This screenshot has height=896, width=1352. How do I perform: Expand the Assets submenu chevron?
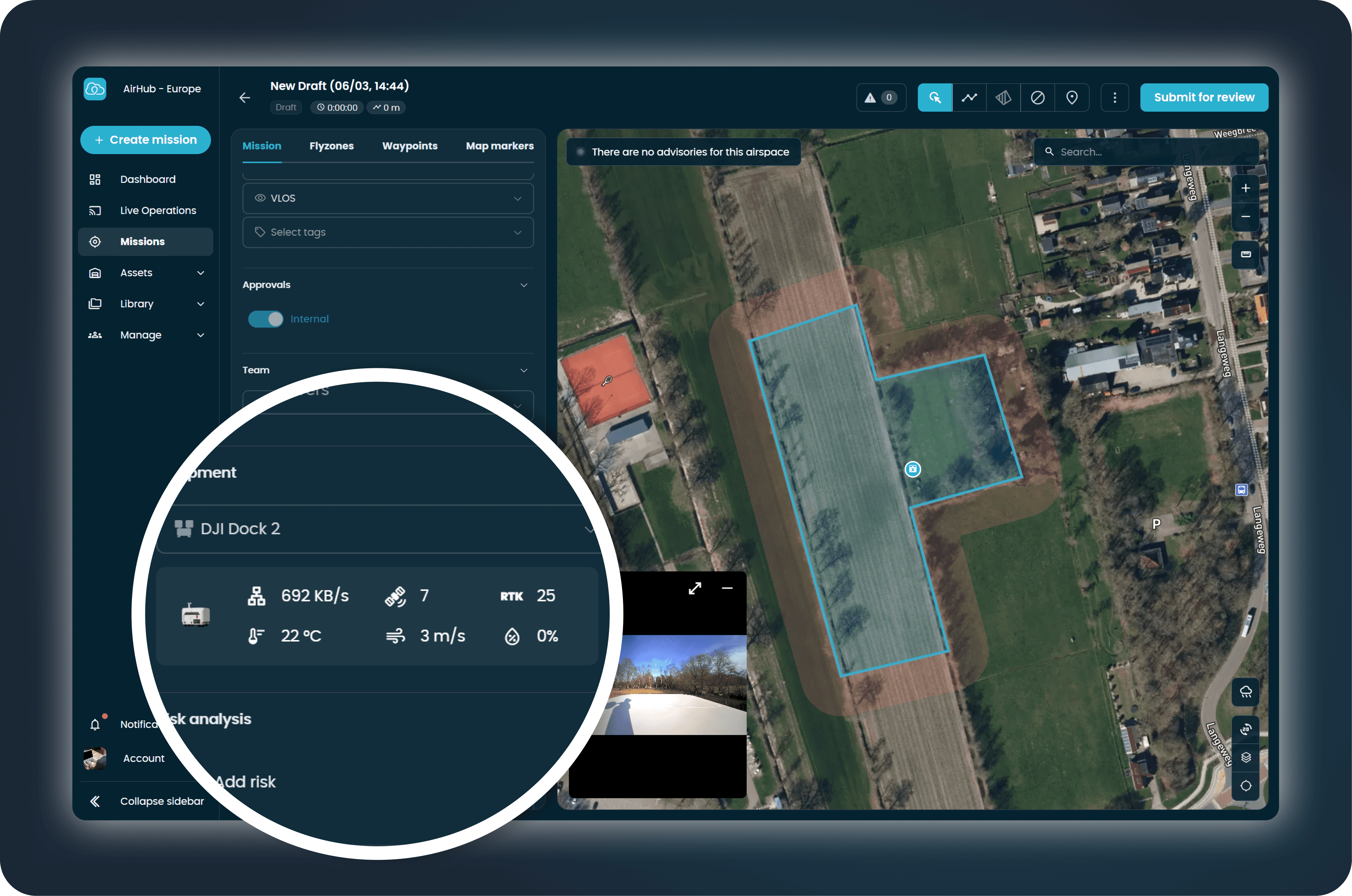pyautogui.click(x=201, y=273)
